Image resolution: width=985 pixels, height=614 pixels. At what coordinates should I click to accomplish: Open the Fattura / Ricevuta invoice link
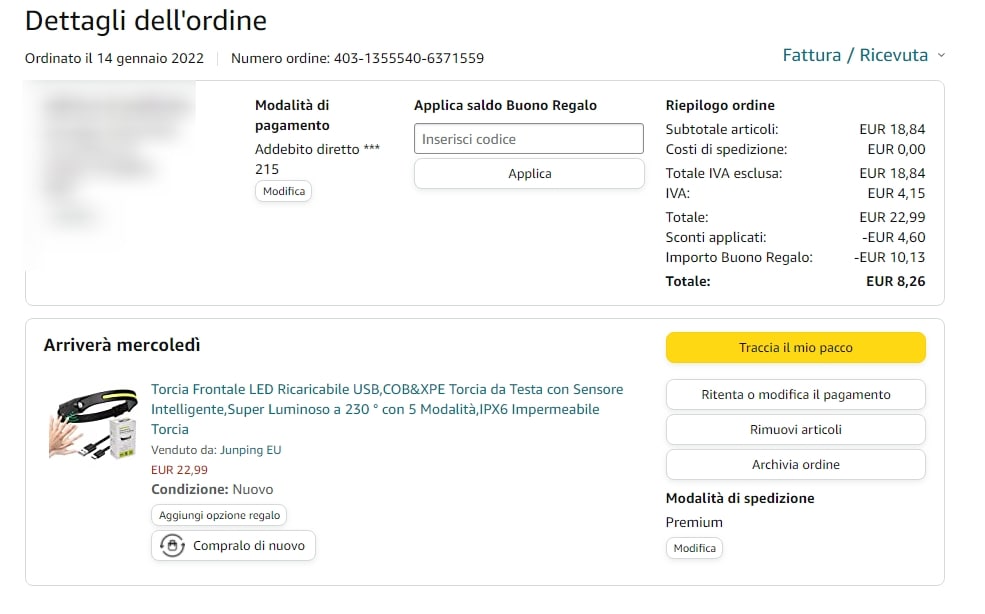(x=855, y=55)
